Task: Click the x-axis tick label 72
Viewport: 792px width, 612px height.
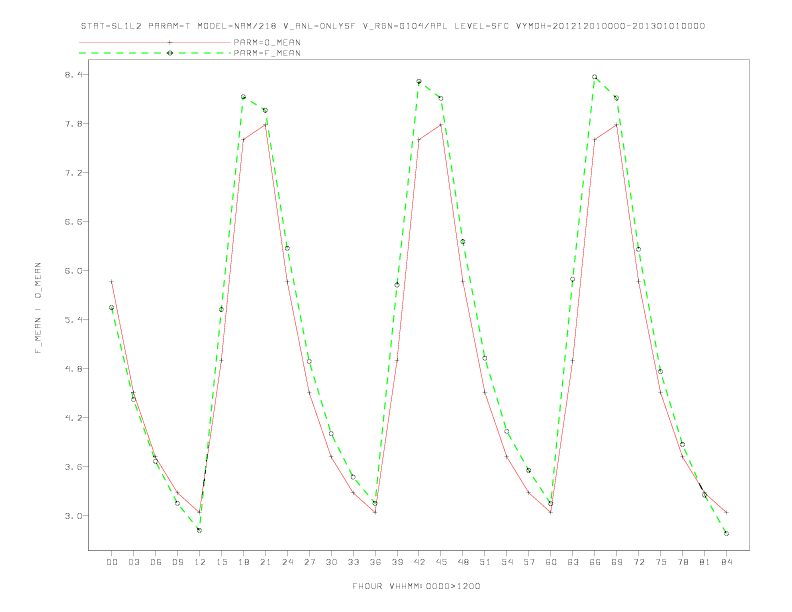Action: point(638,562)
